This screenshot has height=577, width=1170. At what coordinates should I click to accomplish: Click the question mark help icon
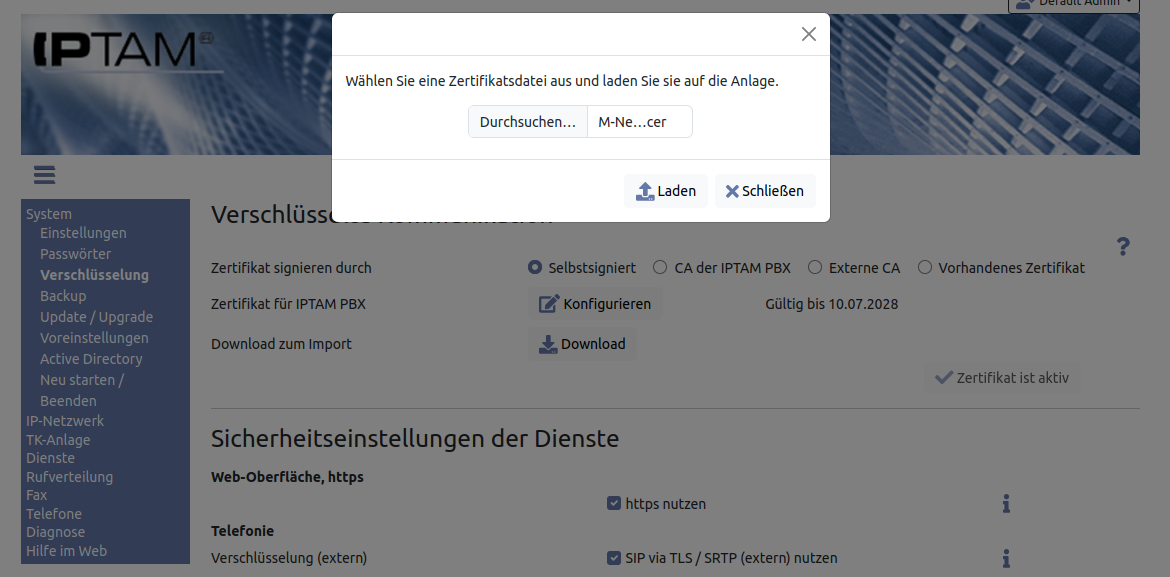(x=1123, y=246)
